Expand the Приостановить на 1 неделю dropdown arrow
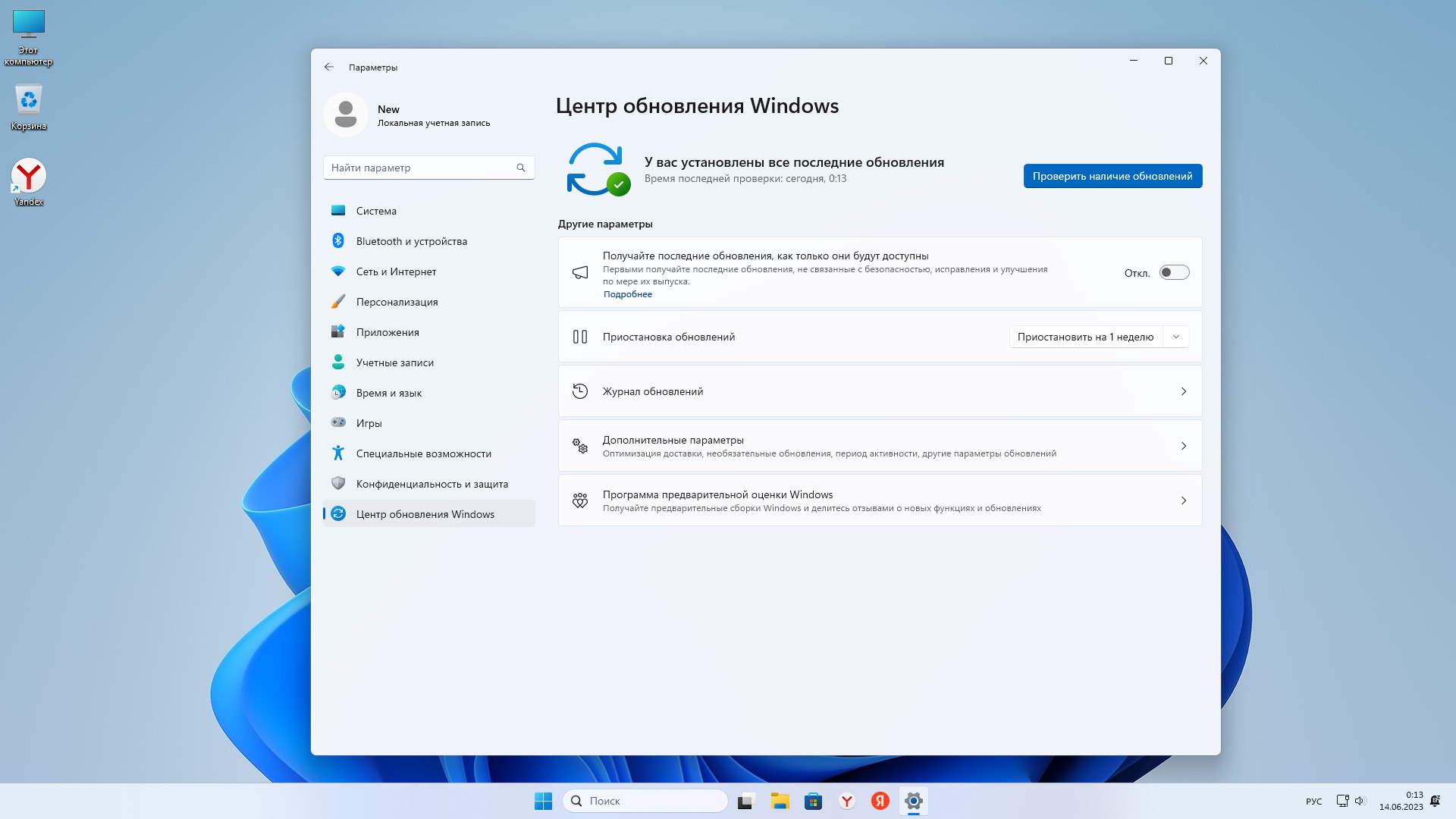1456x819 pixels. 1176,337
